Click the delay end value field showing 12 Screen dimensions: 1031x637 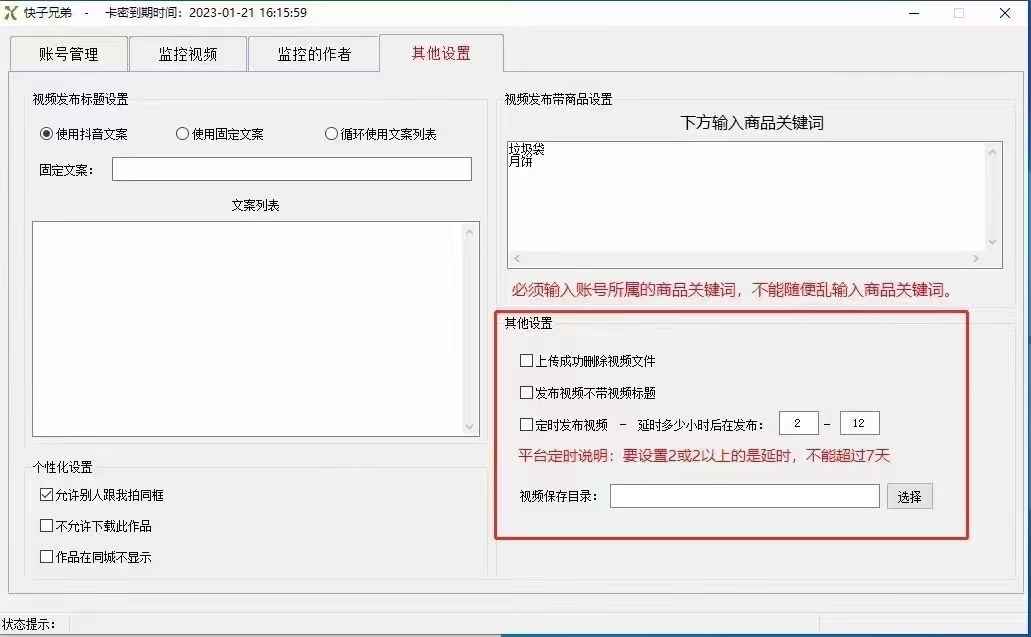(x=859, y=422)
